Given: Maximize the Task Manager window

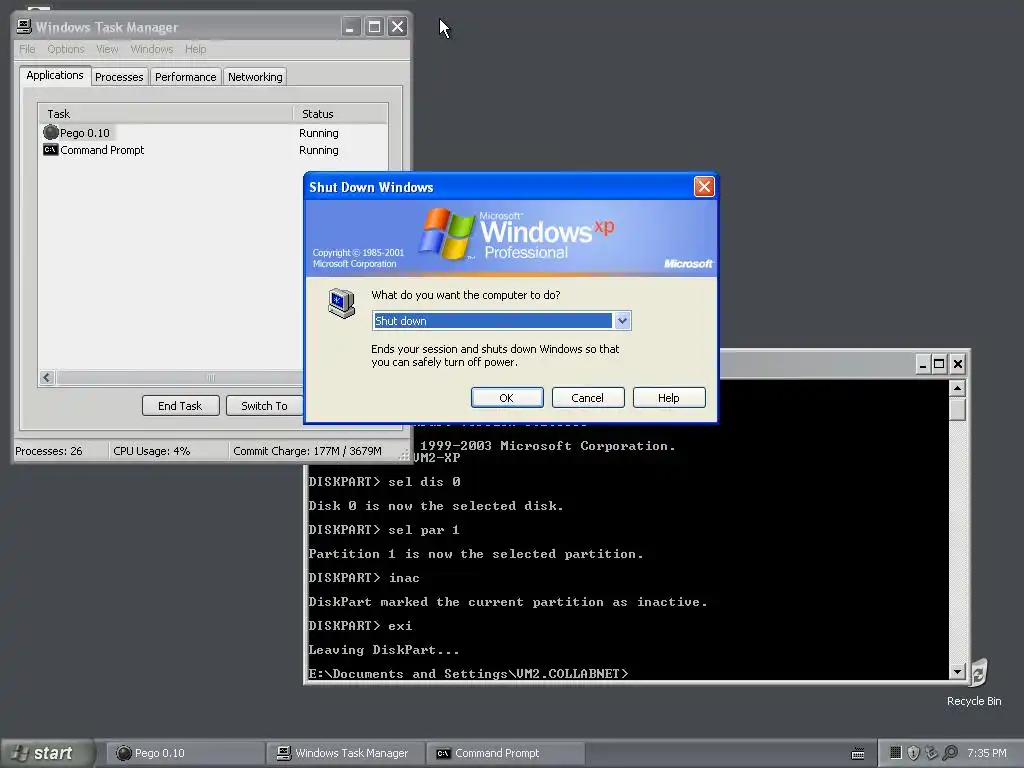Looking at the screenshot, I should click(374, 27).
